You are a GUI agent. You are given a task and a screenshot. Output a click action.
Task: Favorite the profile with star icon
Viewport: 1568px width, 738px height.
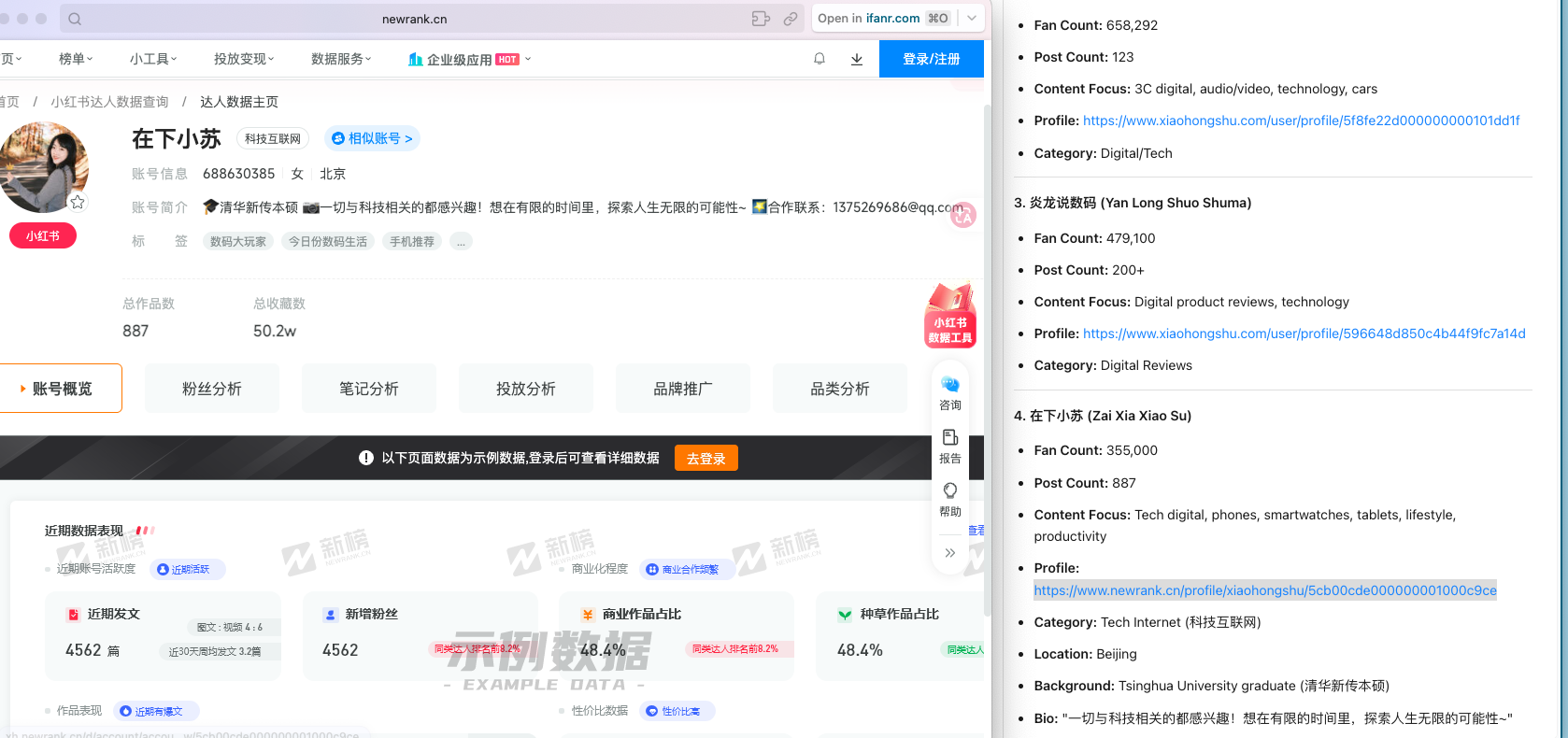[x=78, y=202]
